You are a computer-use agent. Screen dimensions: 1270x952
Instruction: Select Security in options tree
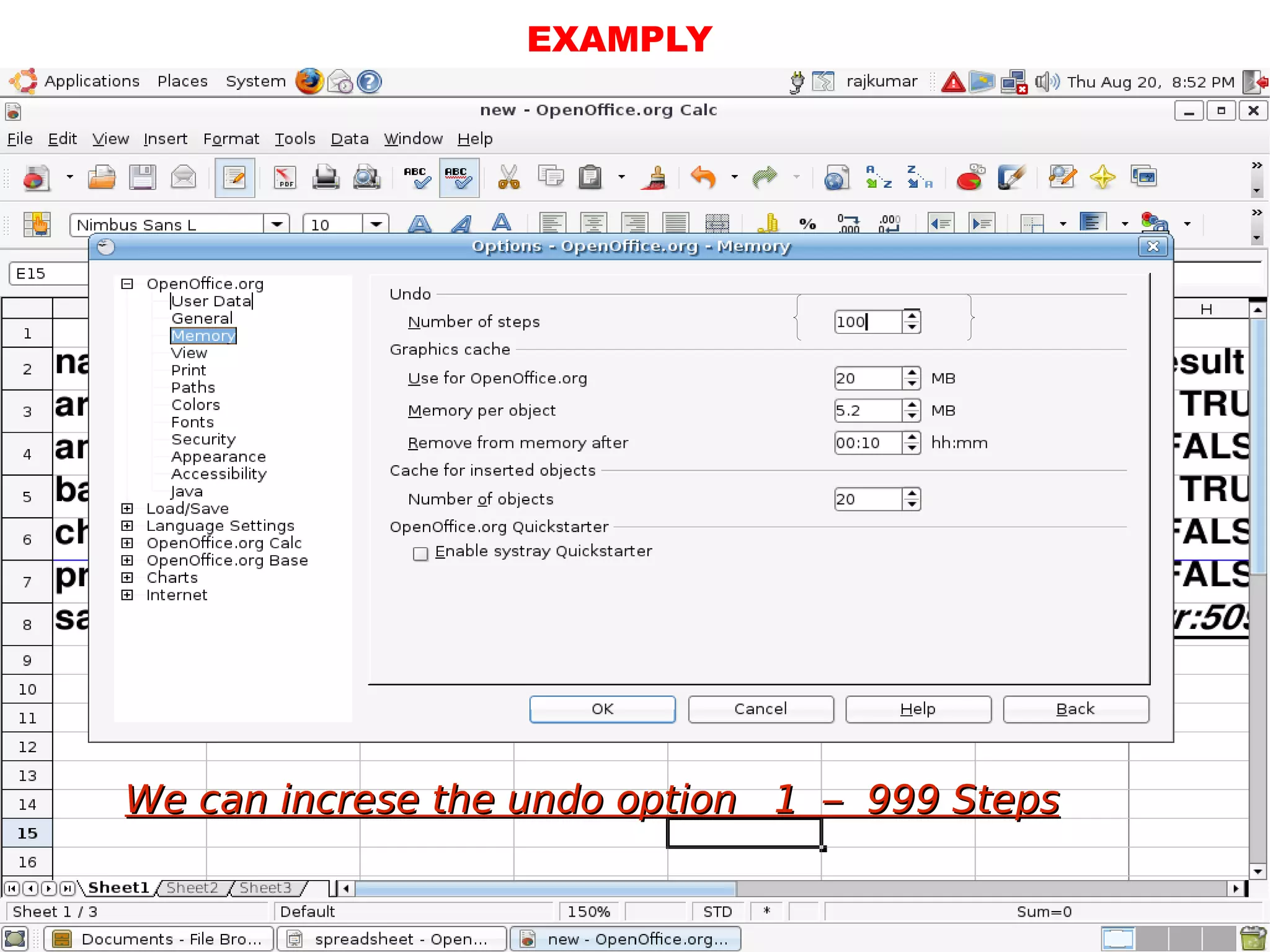(x=203, y=439)
